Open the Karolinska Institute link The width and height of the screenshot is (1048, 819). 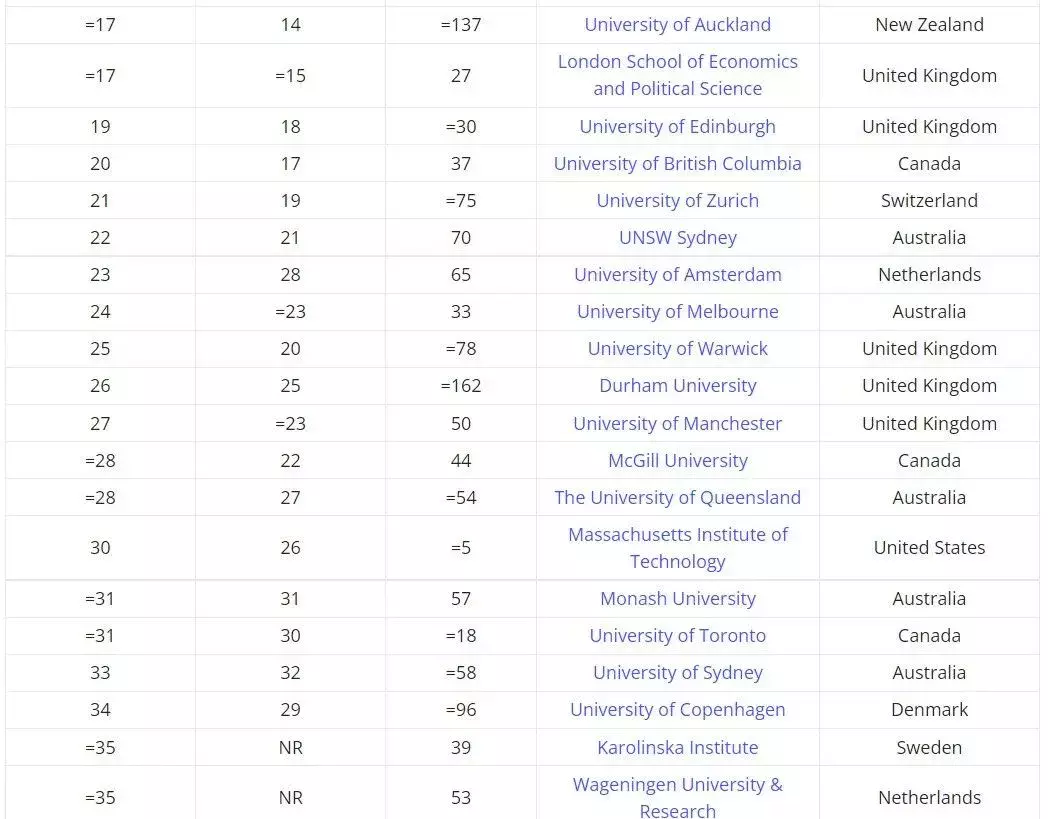(677, 748)
